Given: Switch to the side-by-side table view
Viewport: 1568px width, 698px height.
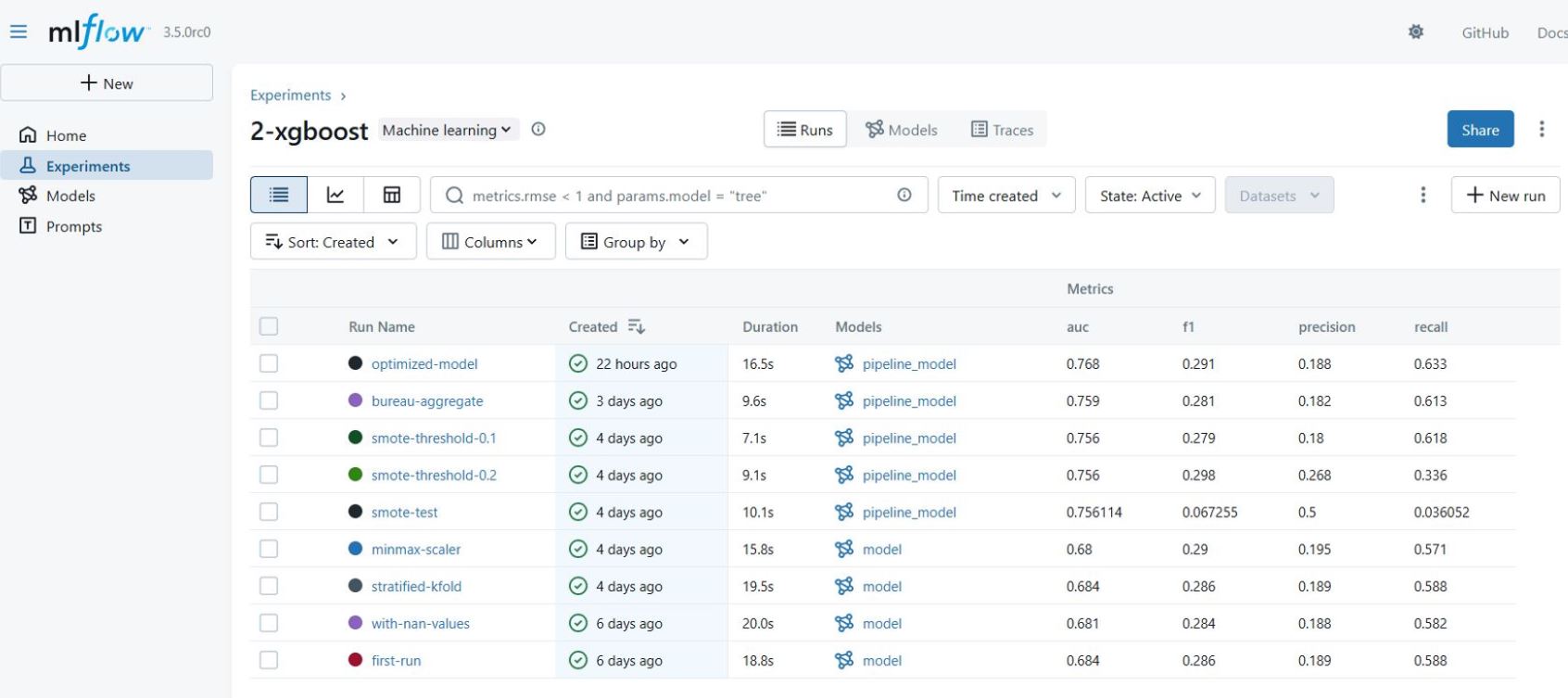Looking at the screenshot, I should [x=392, y=196].
